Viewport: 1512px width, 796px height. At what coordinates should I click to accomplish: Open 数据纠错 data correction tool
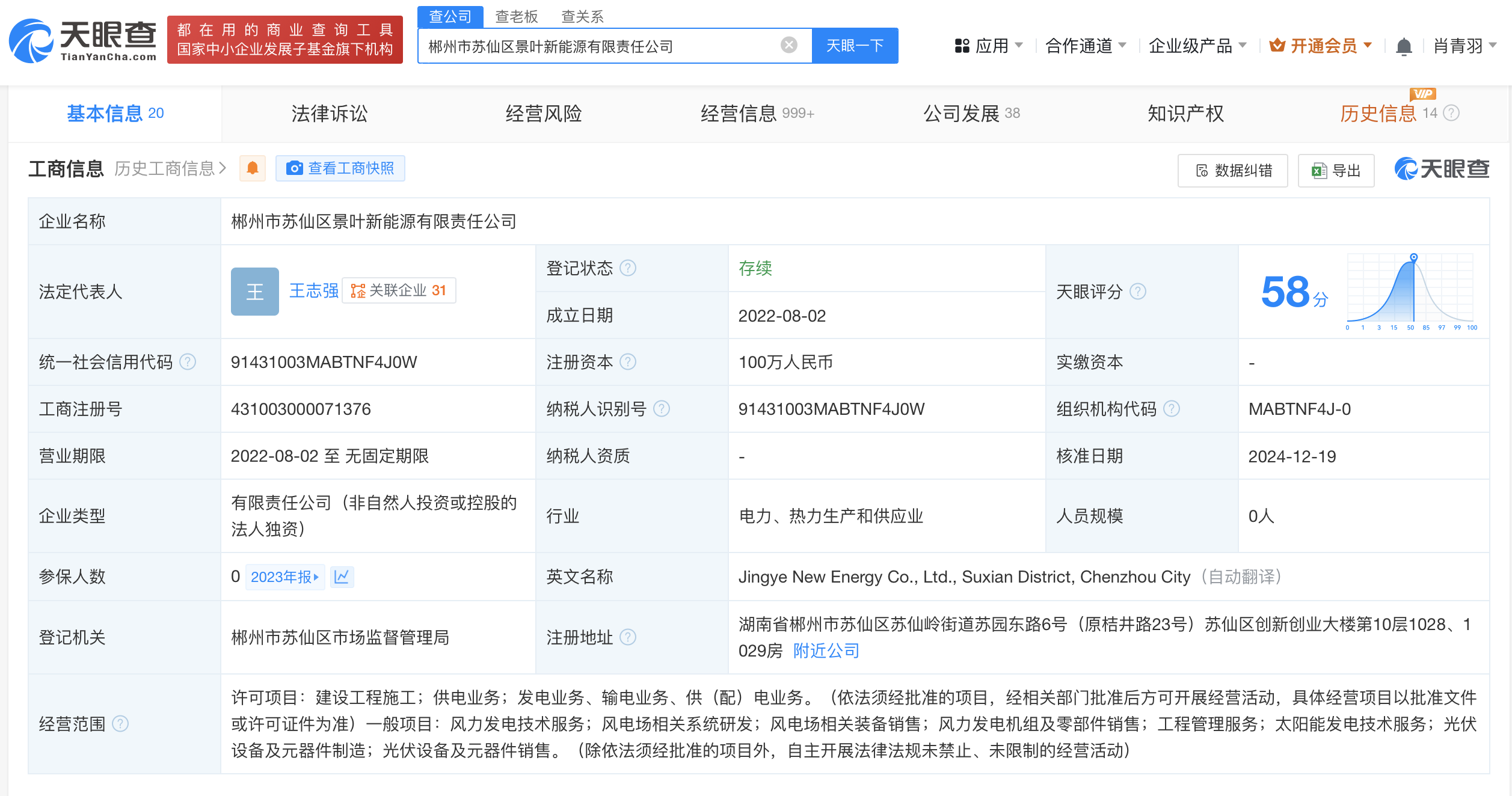click(x=1232, y=170)
